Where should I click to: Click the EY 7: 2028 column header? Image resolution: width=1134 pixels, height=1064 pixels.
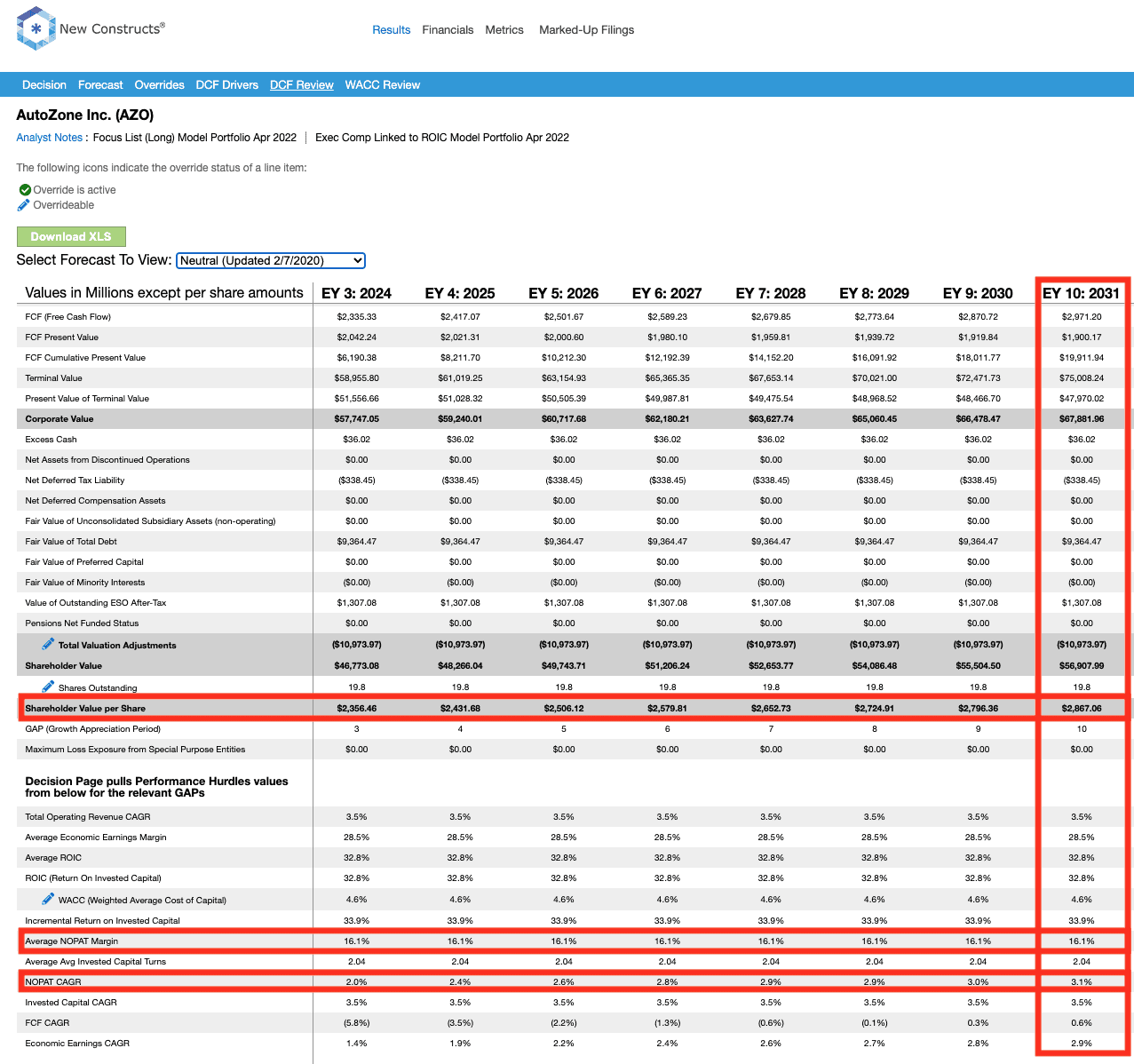[771, 293]
